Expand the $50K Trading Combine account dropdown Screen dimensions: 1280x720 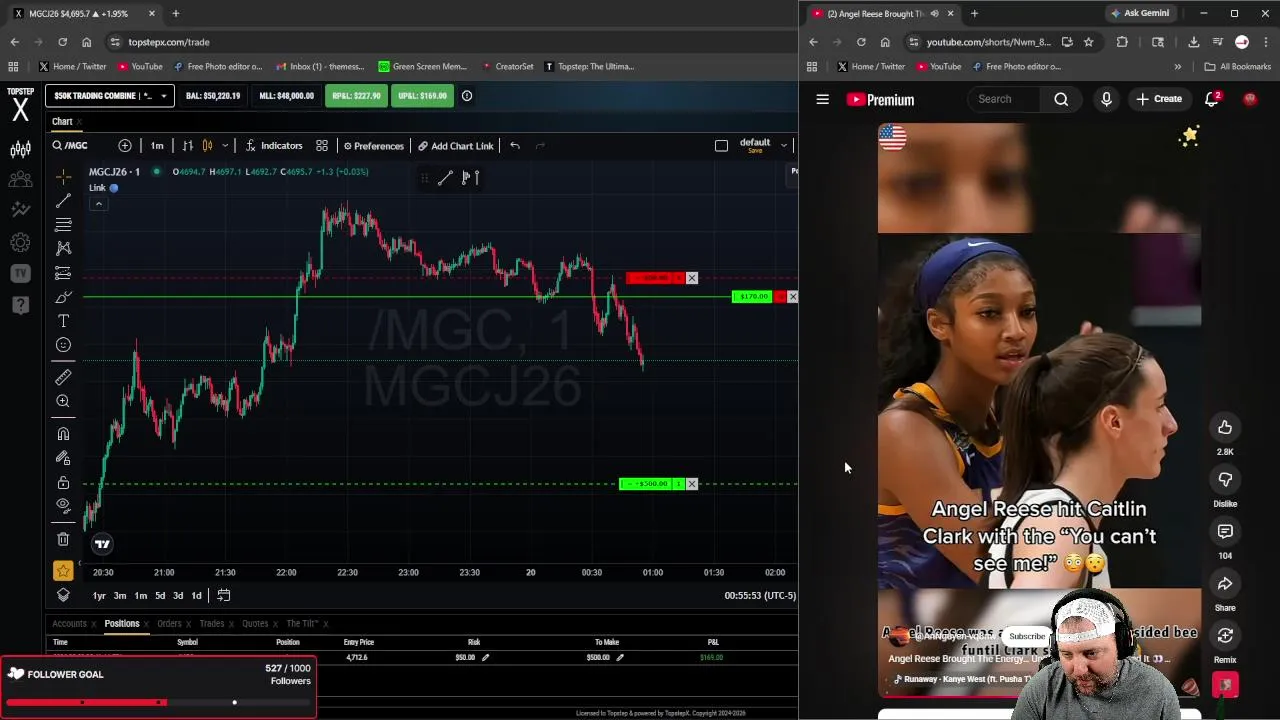tap(110, 96)
